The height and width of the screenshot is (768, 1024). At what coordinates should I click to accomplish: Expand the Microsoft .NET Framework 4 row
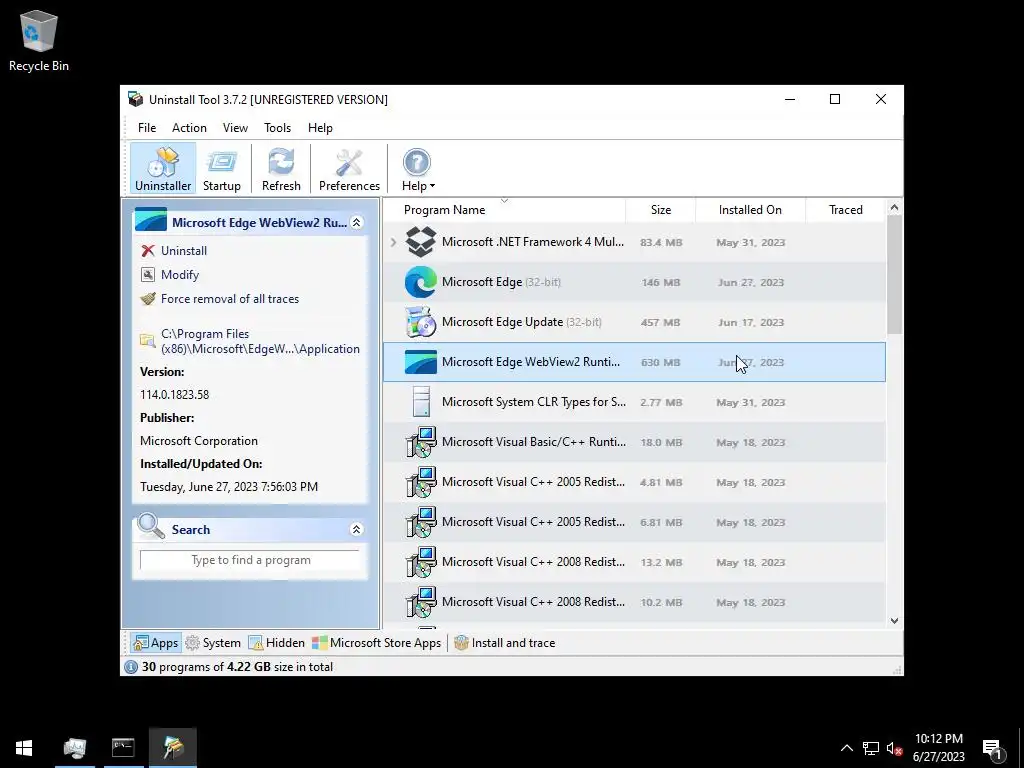pyautogui.click(x=393, y=242)
